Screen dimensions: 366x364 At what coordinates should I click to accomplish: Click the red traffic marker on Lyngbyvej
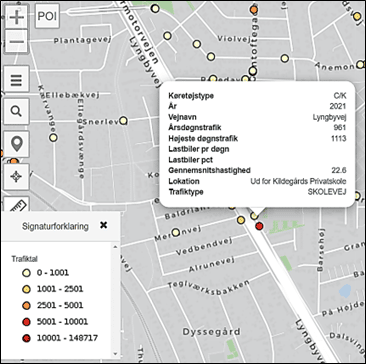click(259, 226)
